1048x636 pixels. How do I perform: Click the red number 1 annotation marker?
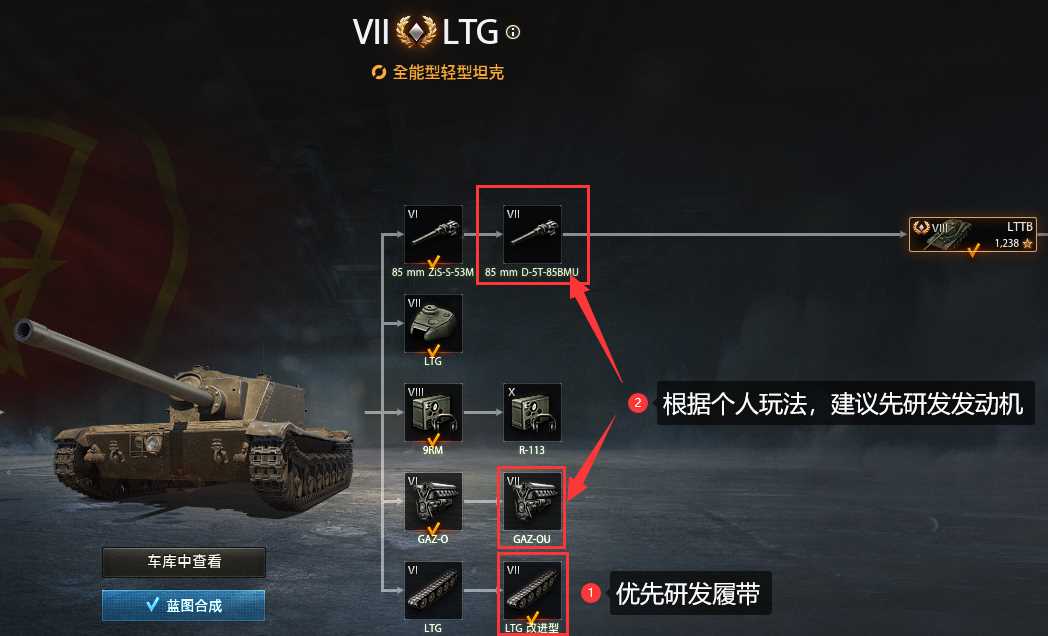590,593
